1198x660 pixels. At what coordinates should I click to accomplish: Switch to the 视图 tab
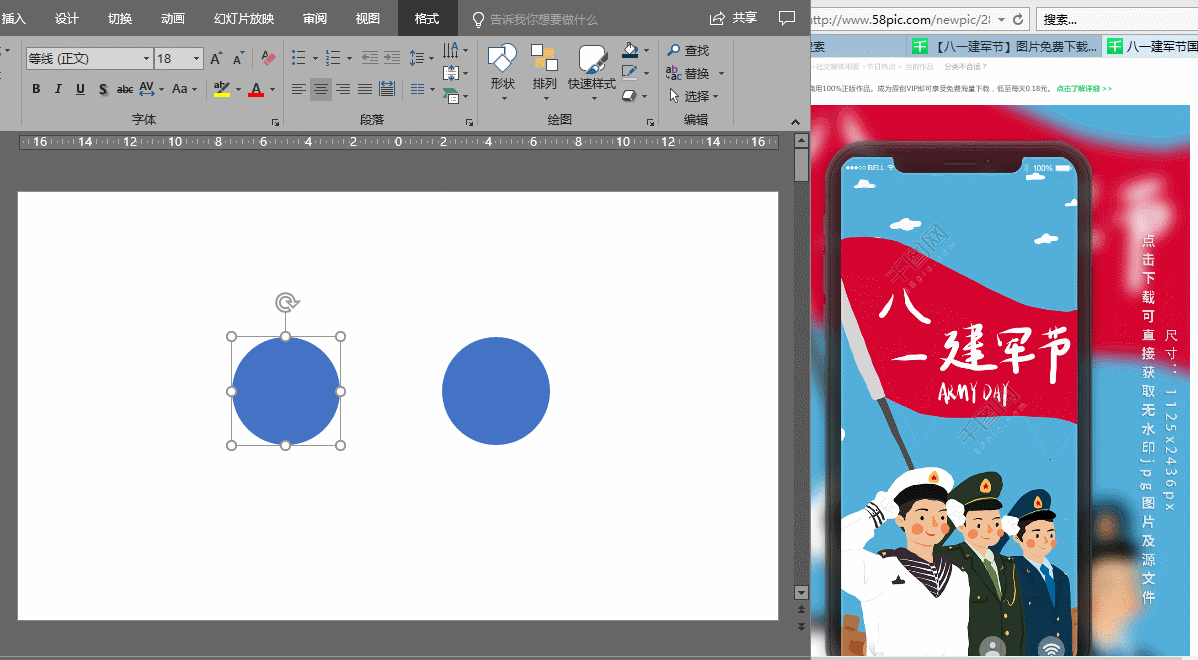tap(367, 18)
